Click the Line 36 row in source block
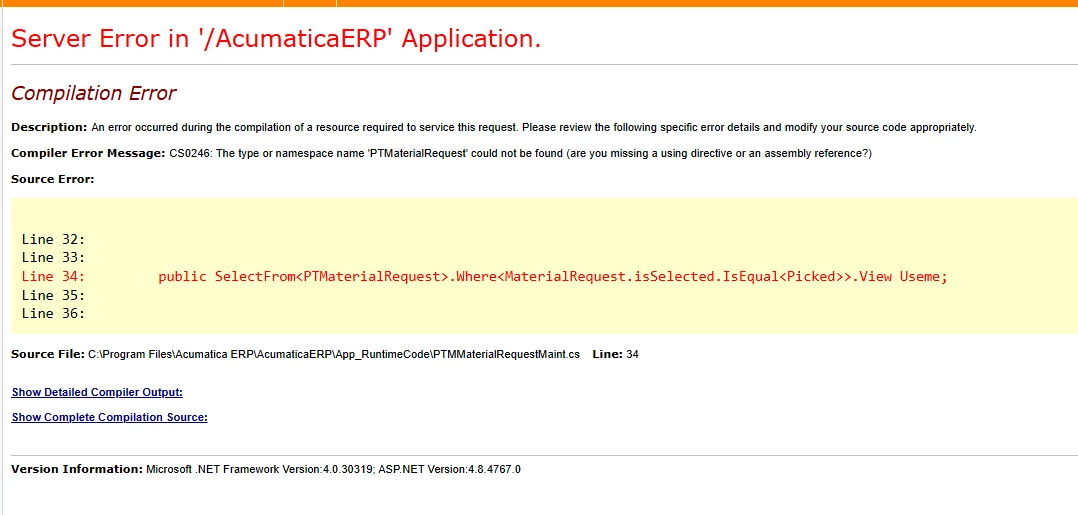1078x515 pixels. (54, 313)
